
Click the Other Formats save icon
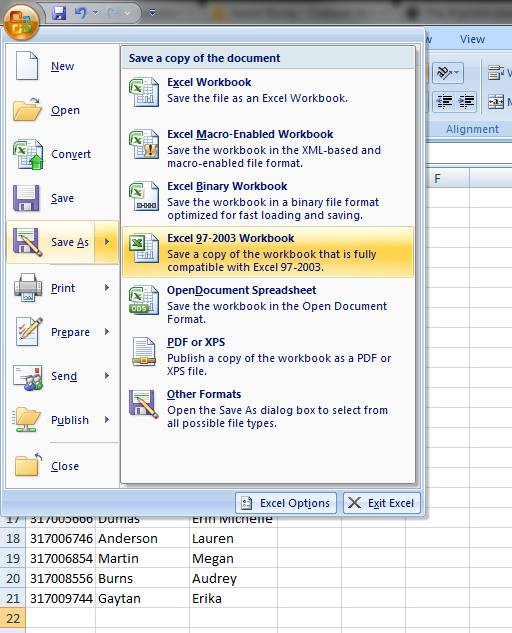click(144, 404)
